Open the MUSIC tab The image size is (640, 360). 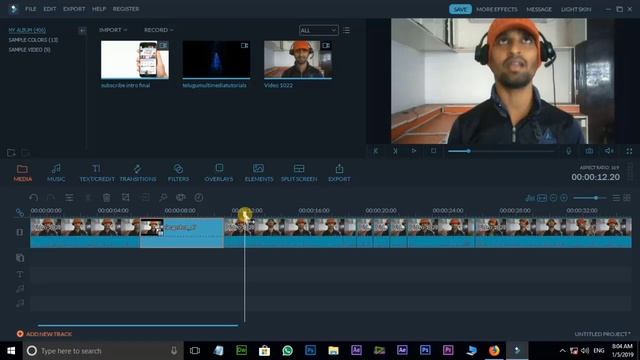[x=56, y=173]
